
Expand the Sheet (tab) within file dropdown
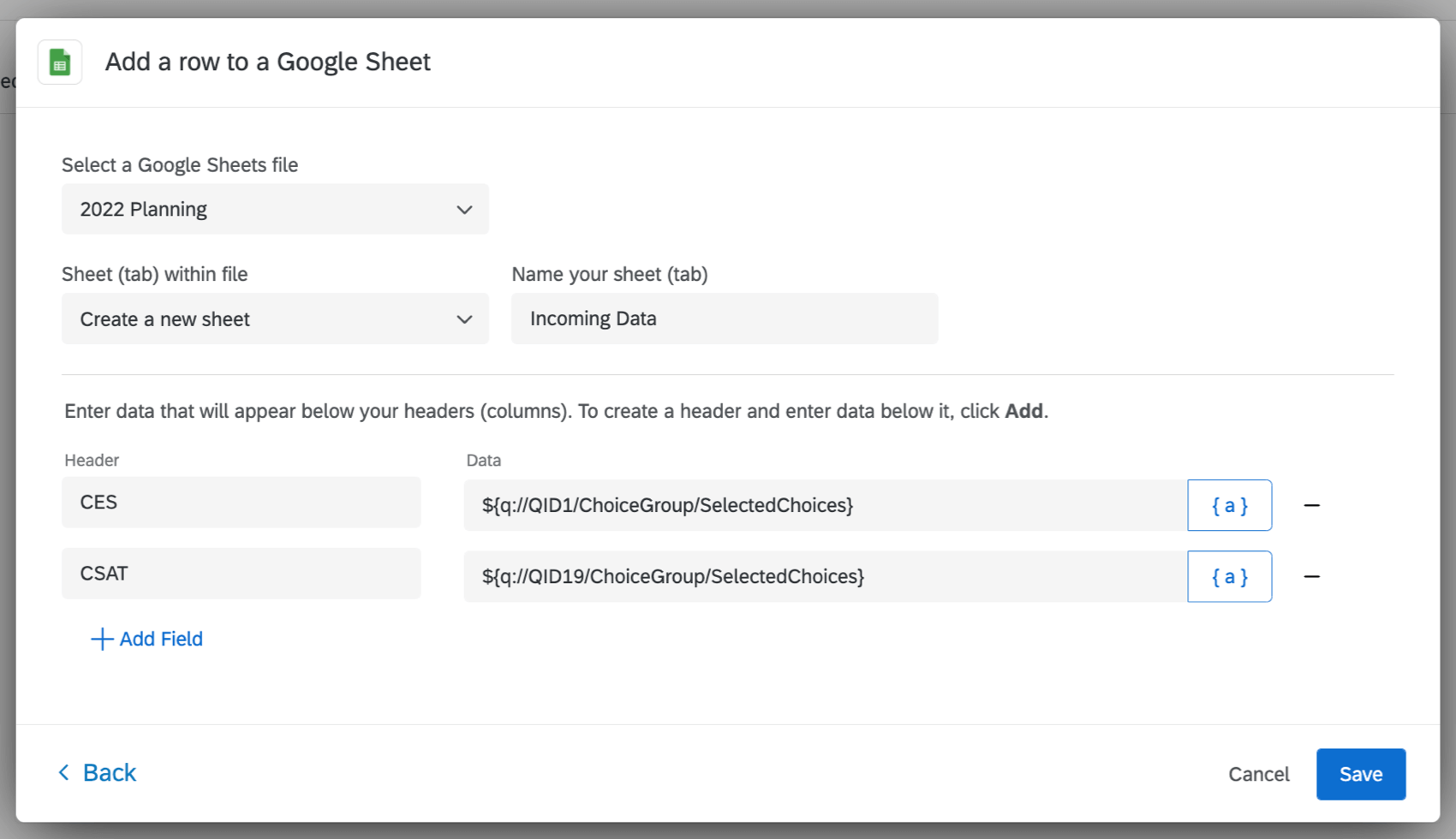point(274,318)
